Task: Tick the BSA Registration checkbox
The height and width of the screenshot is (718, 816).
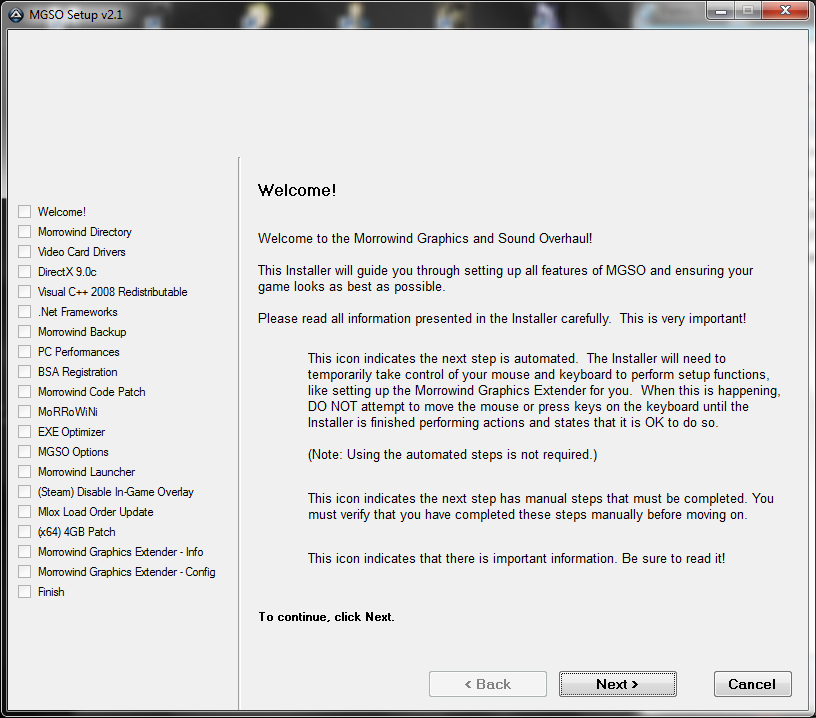Action: 25,372
